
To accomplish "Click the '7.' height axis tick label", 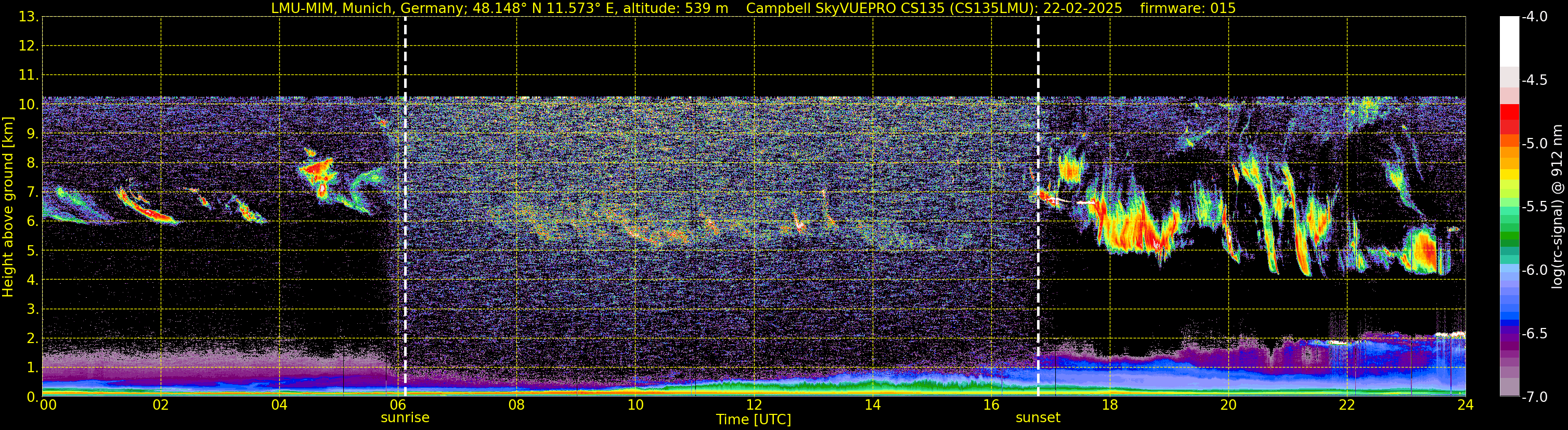I will tap(32, 193).
